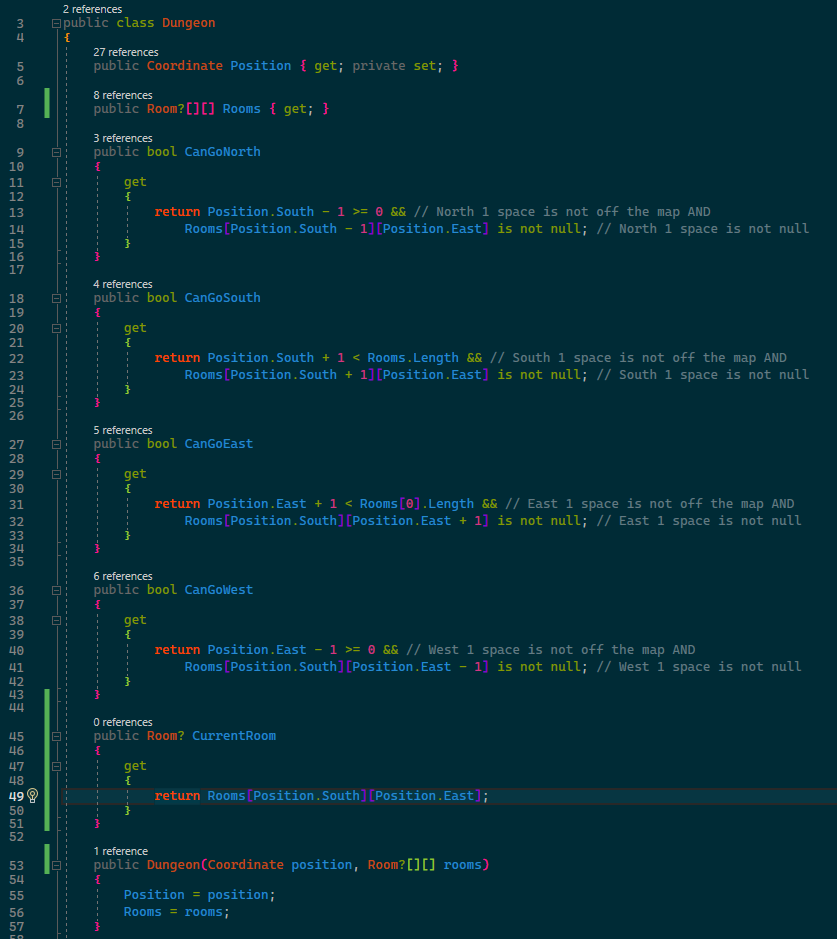This screenshot has height=939, width=837.
Task: Click the Rooms property name on line 7
Action: [242, 109]
